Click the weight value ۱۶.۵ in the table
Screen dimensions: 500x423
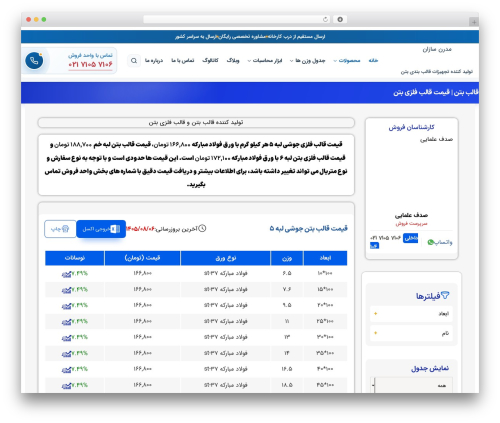click(287, 369)
